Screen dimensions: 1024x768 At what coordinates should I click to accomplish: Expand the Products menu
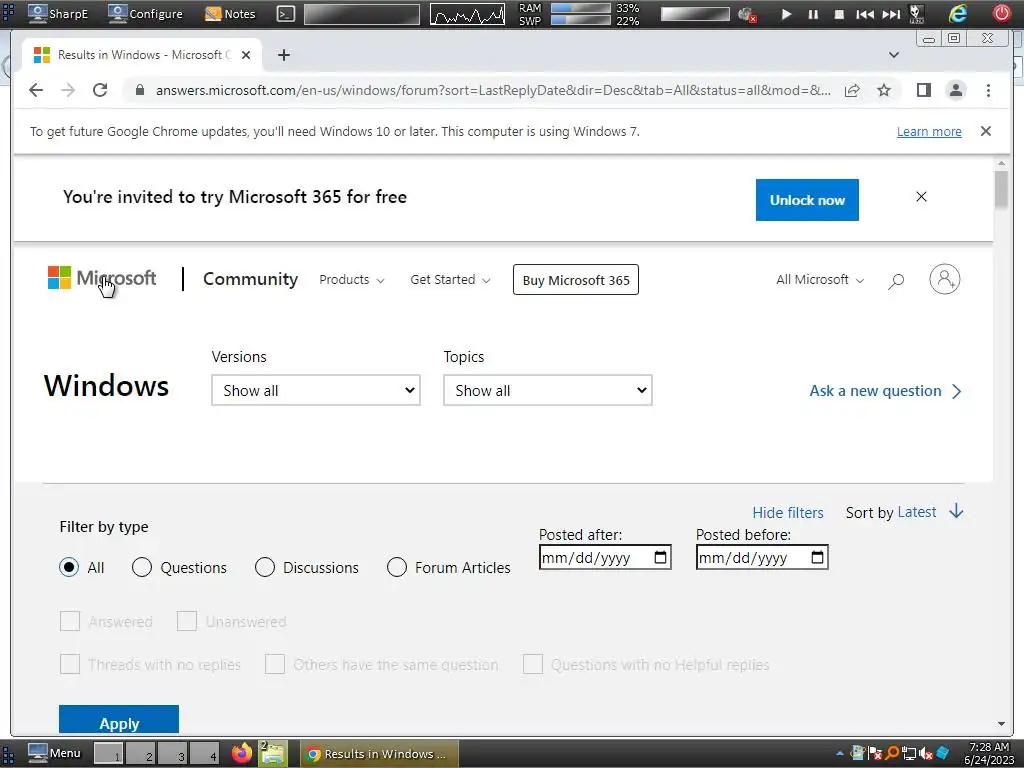coord(351,280)
